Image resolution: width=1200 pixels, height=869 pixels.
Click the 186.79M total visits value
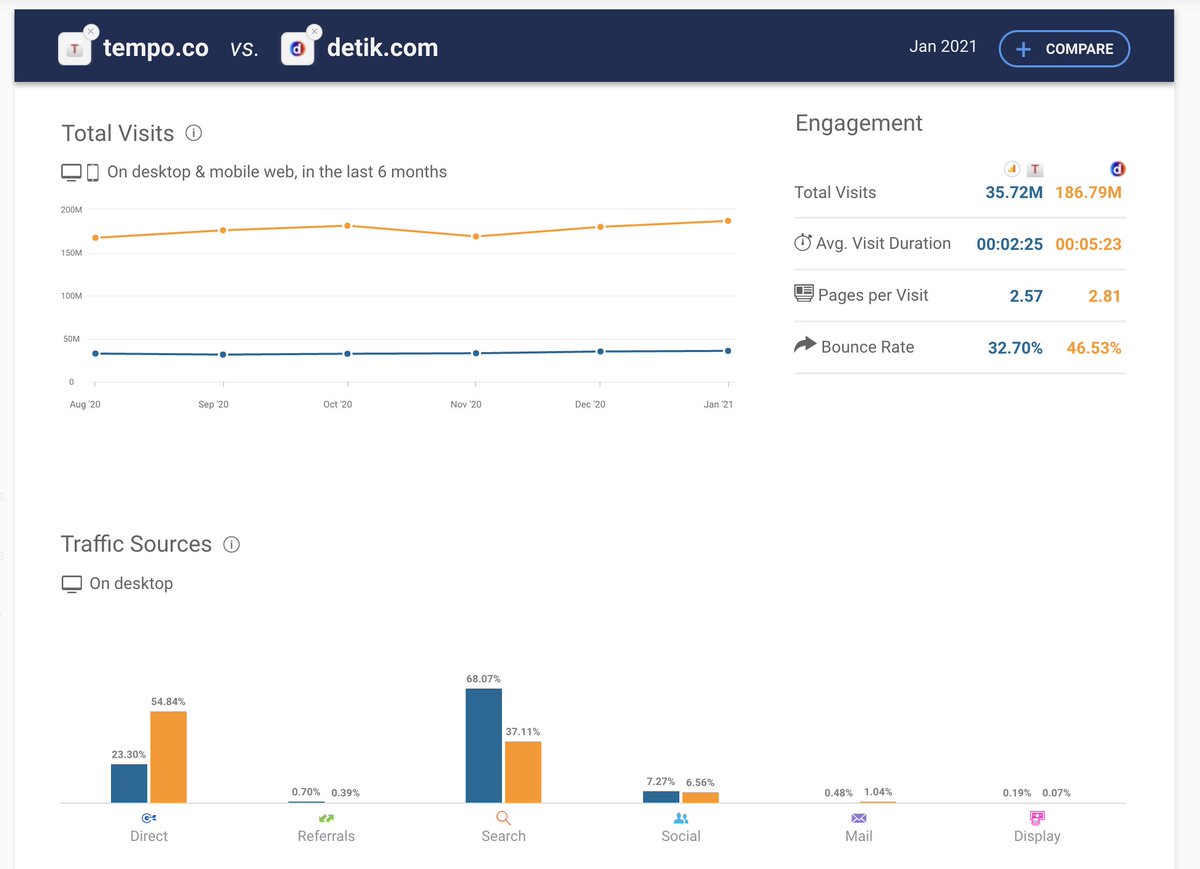[1088, 192]
